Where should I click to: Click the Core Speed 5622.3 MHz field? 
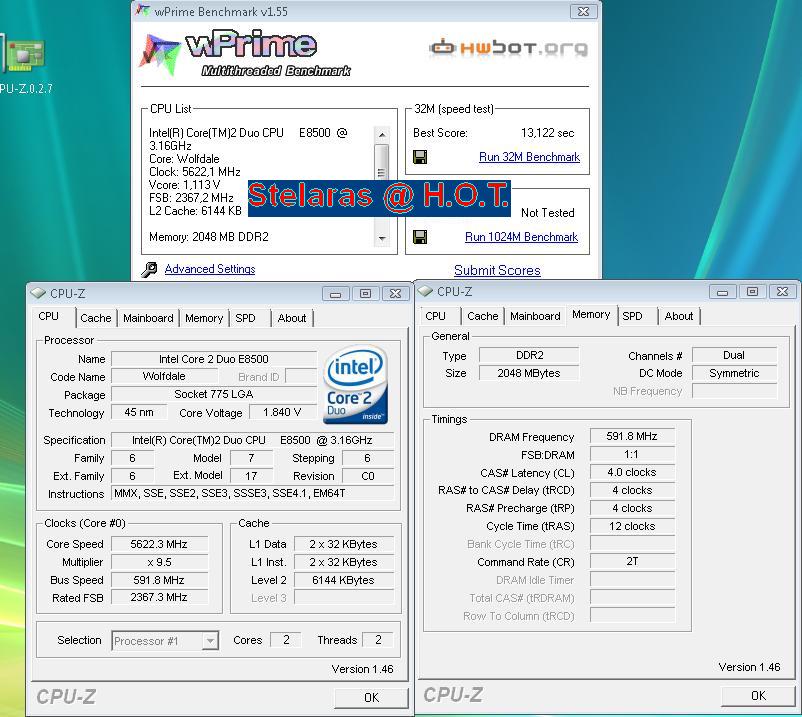pos(160,544)
